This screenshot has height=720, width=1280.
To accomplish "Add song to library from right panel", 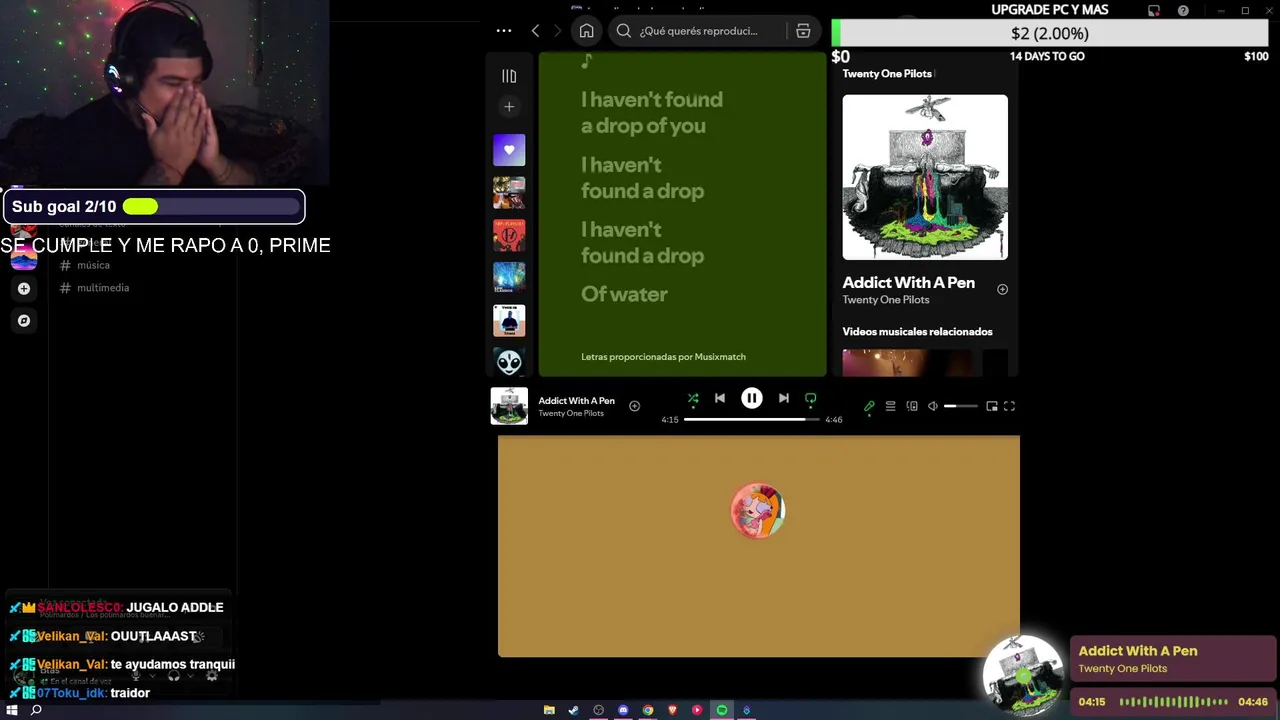I will tap(1002, 289).
